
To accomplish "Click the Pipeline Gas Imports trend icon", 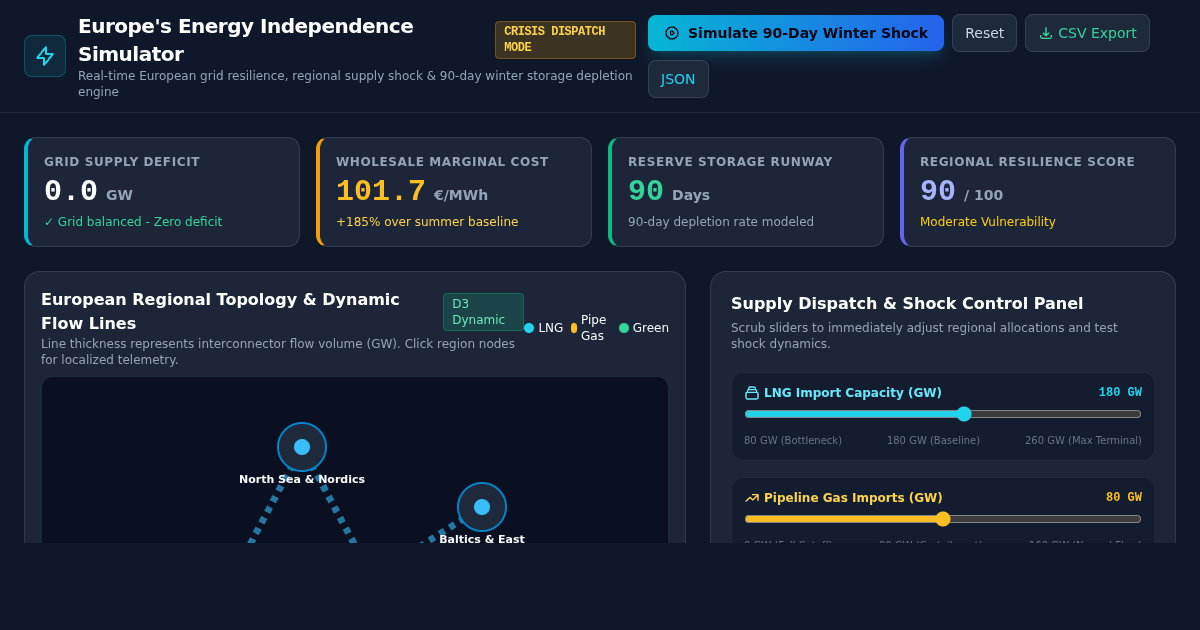I will pyautogui.click(x=752, y=498).
